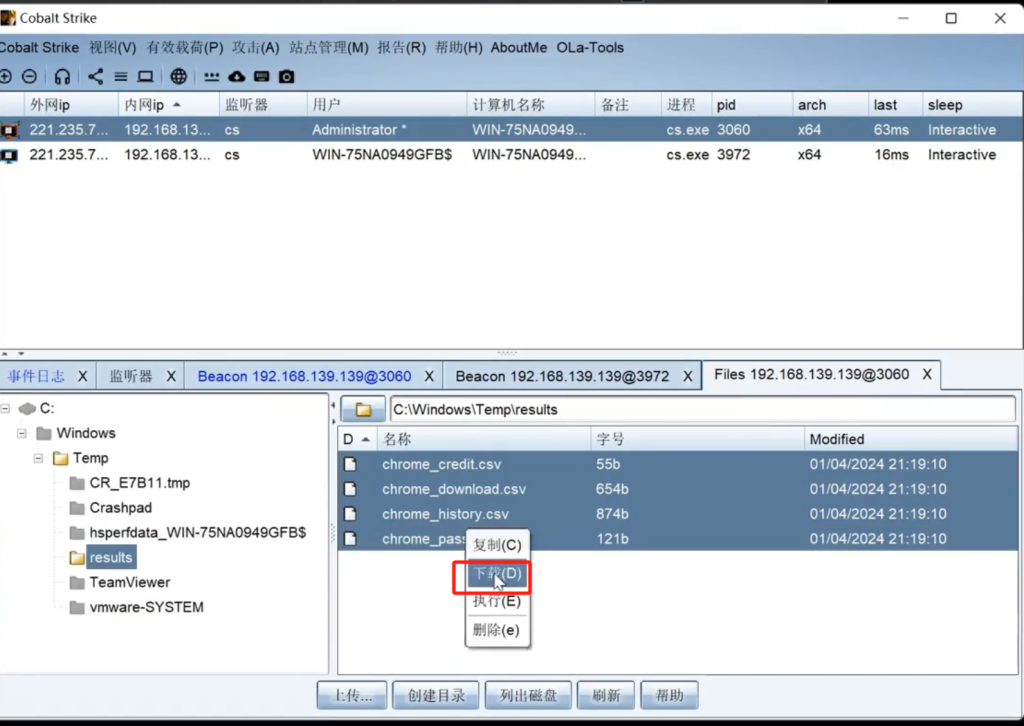This screenshot has height=726, width=1024.
Task: Collapse the Temp tree node
Action: [39, 458]
